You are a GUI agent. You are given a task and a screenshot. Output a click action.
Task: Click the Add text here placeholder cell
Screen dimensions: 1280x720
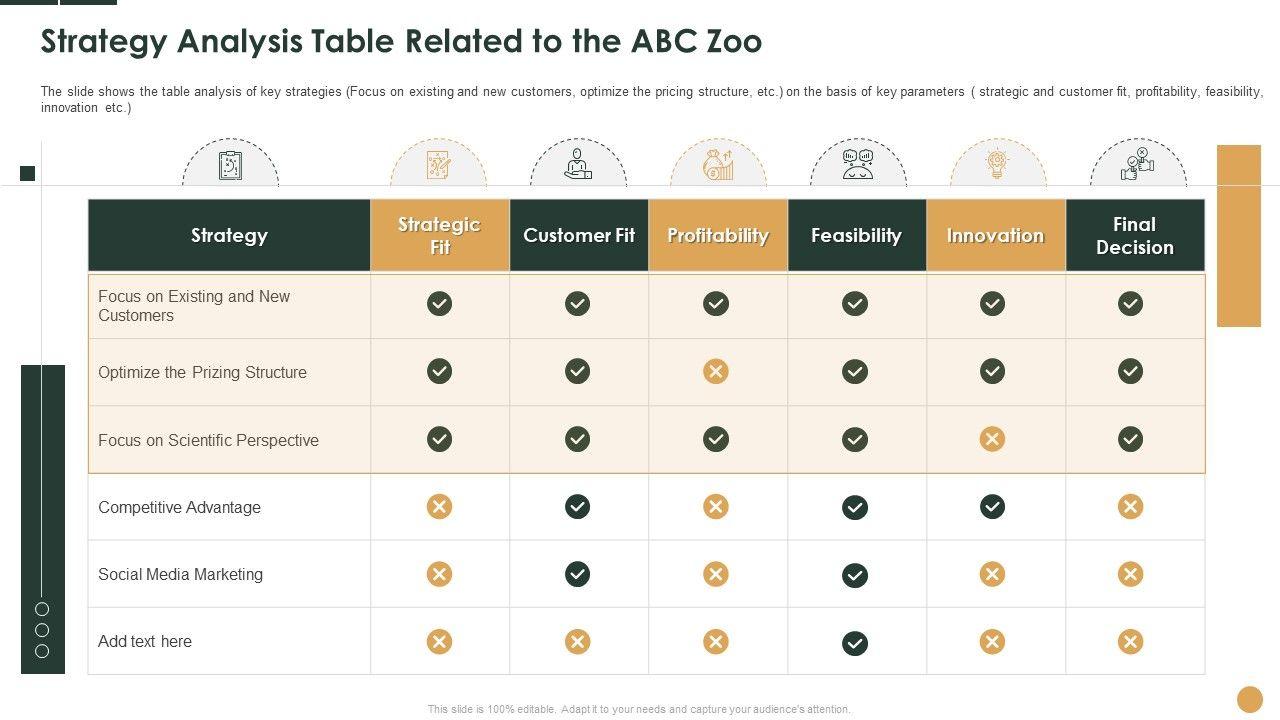[x=145, y=642]
